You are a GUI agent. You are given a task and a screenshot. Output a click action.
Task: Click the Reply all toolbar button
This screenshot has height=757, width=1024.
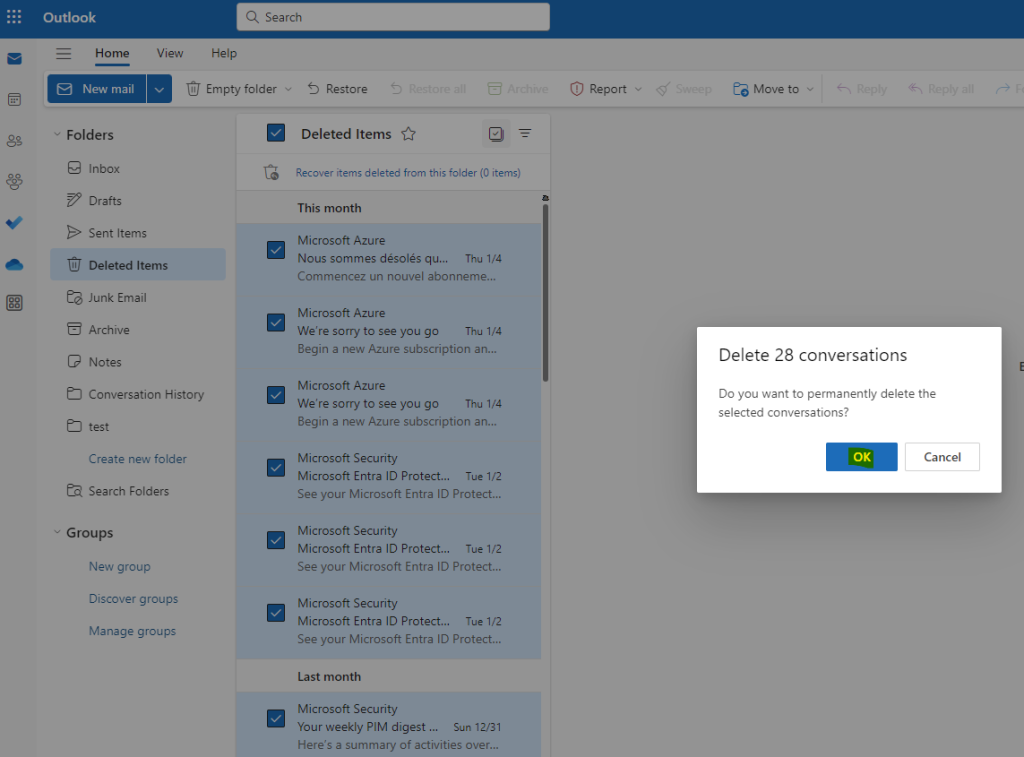click(941, 89)
